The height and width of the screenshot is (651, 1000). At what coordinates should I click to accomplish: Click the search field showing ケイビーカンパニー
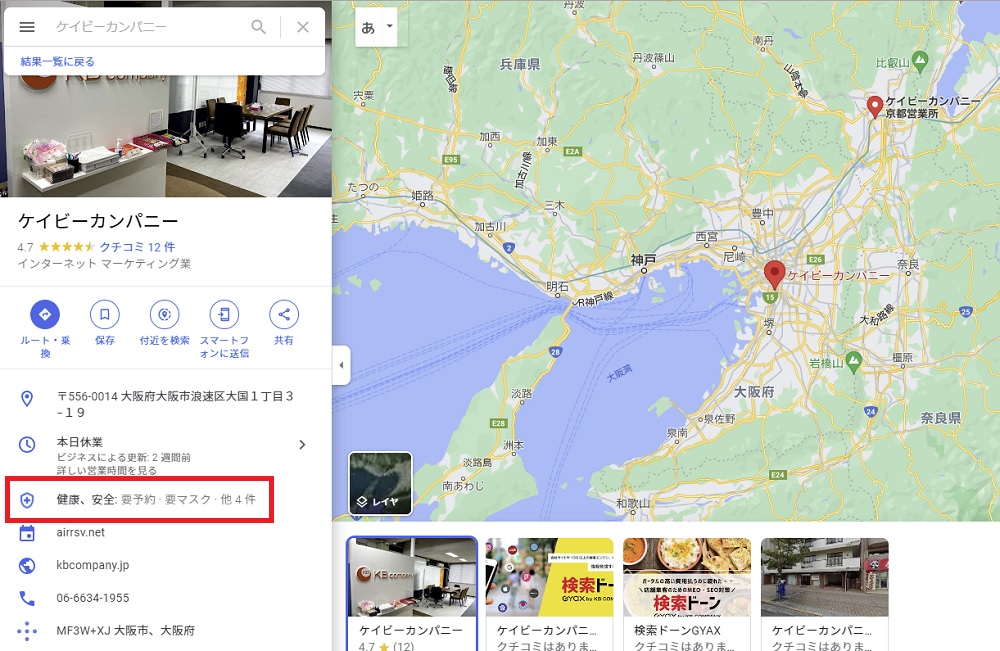pyautogui.click(x=147, y=27)
